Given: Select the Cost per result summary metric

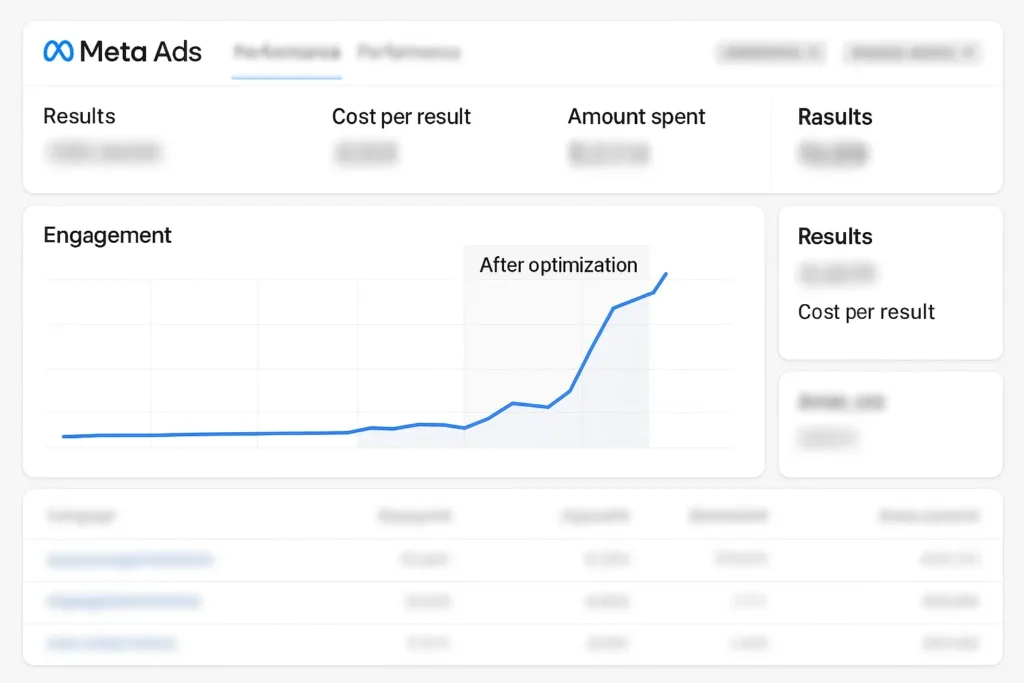Looking at the screenshot, I should coord(401,117).
